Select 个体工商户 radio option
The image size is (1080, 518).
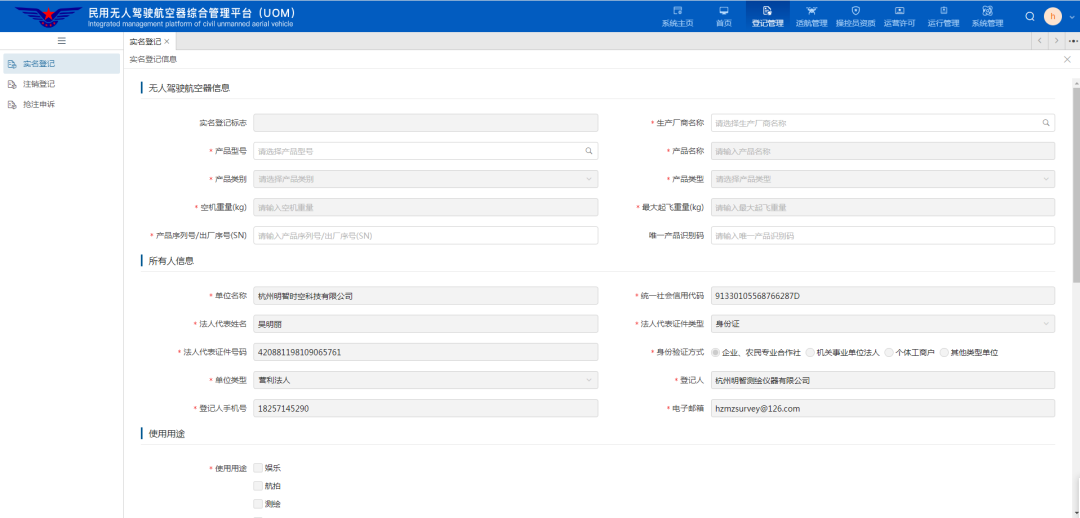coord(889,352)
